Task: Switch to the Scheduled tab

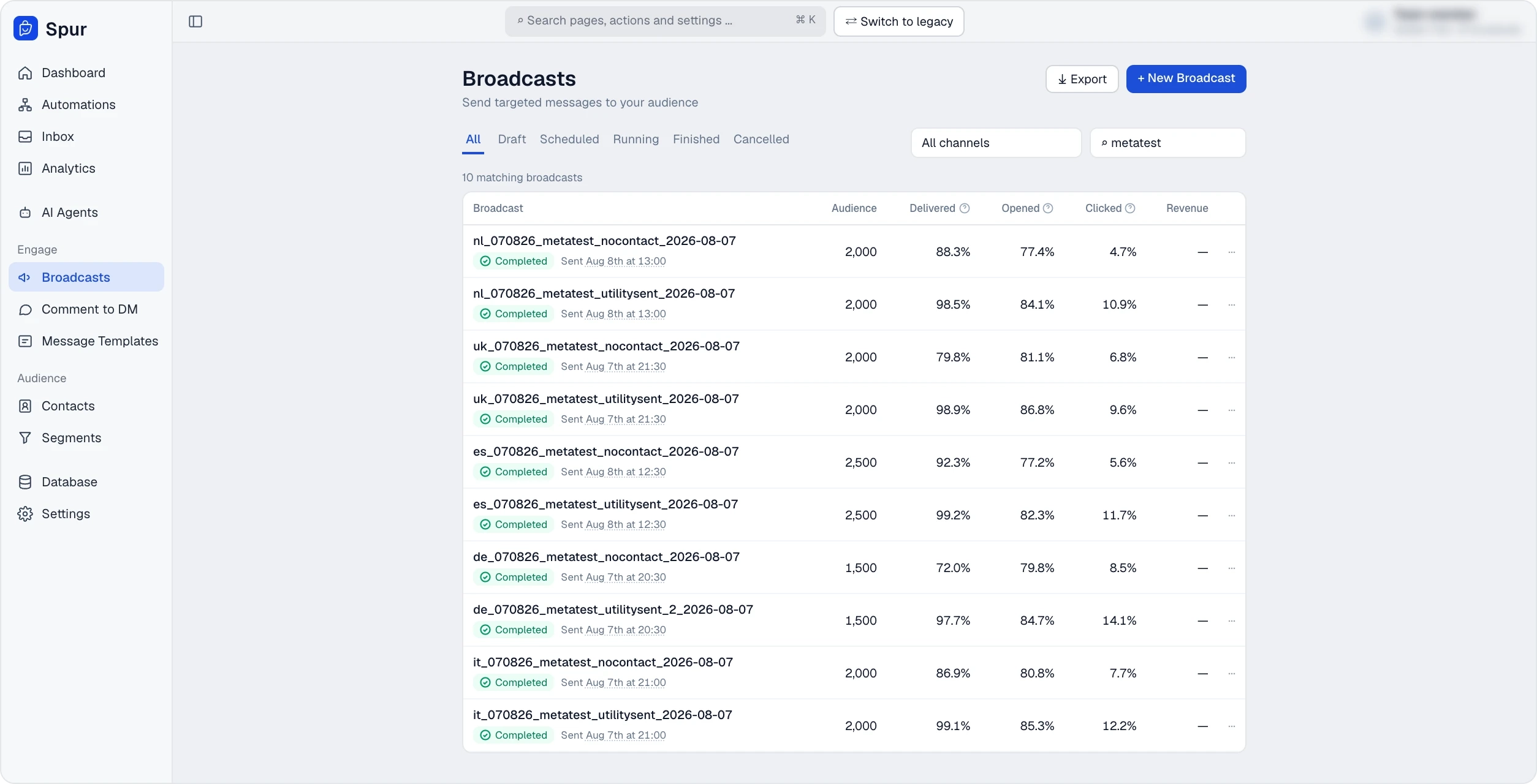Action: point(569,140)
